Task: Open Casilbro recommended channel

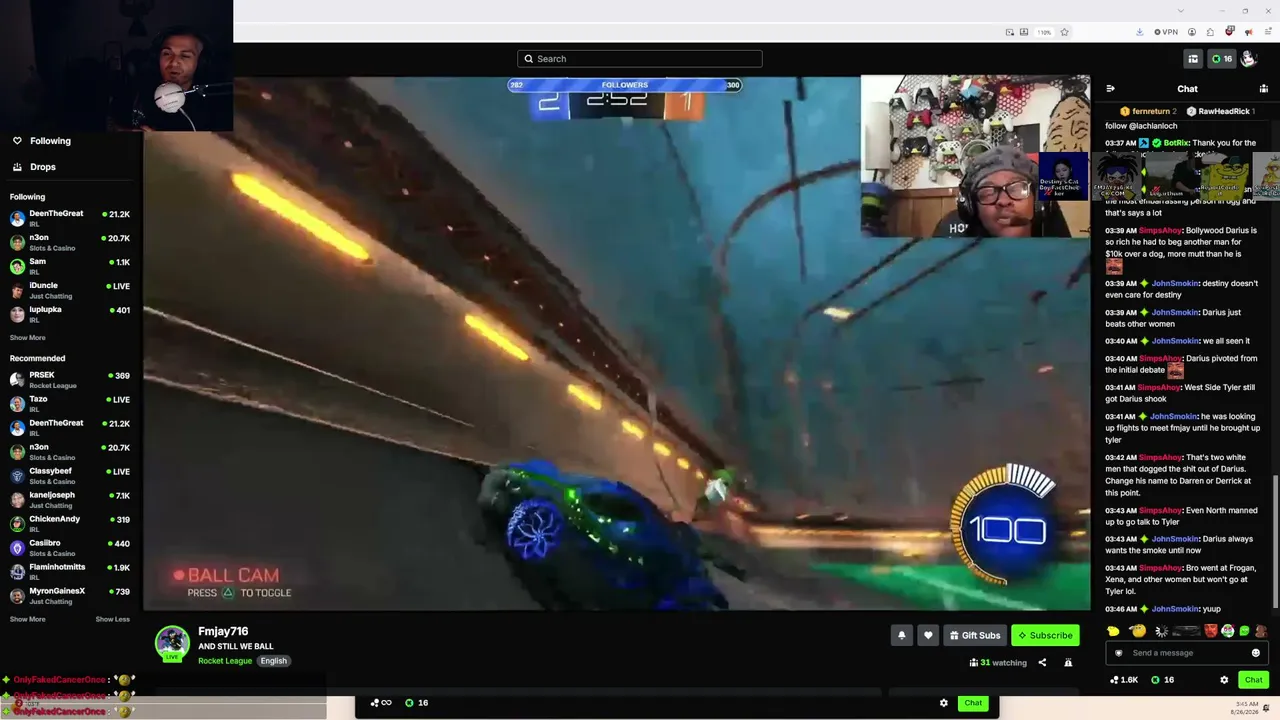Action: (x=70, y=547)
